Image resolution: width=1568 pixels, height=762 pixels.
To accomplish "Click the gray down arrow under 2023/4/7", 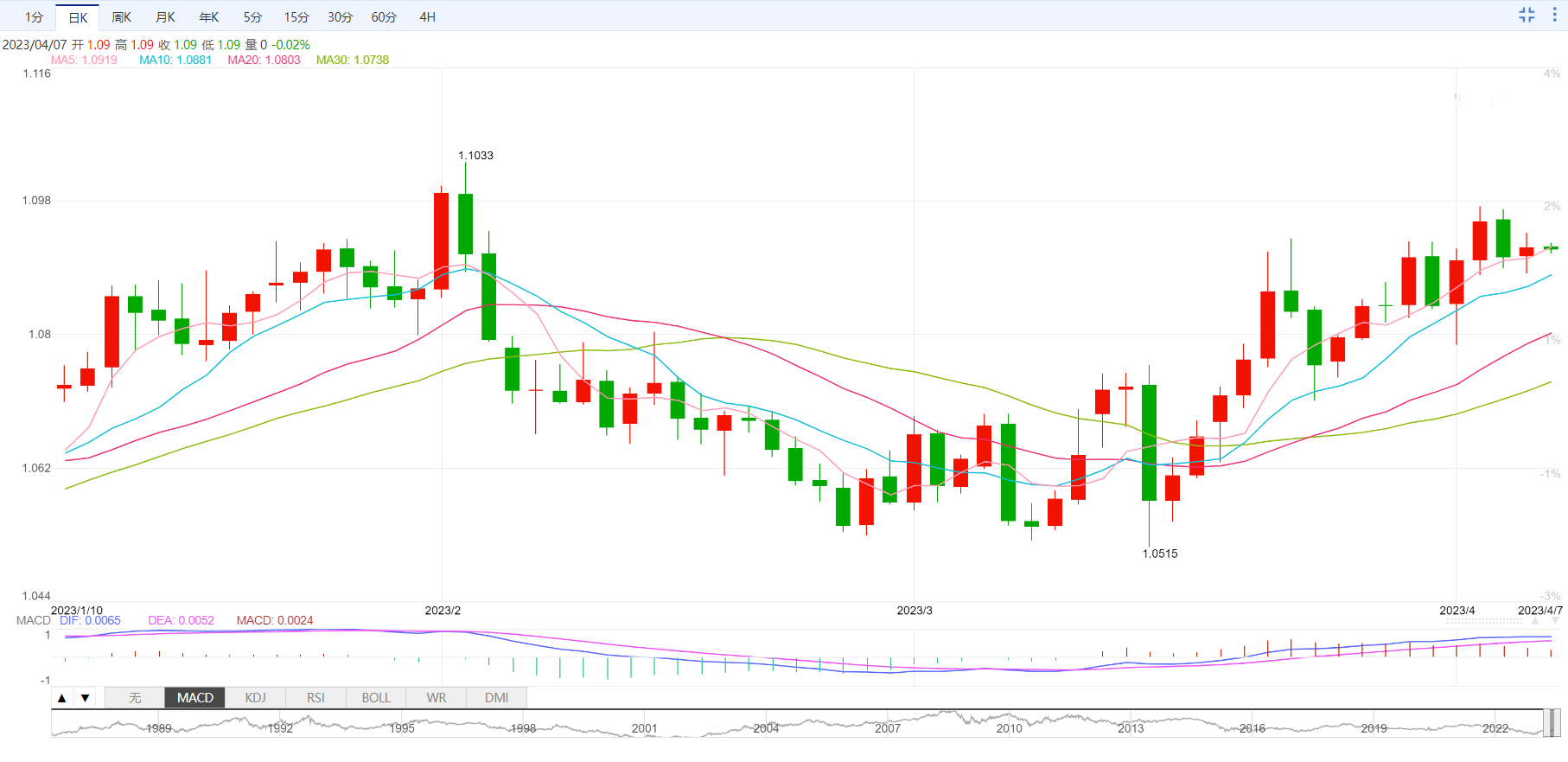I will 1556,621.
